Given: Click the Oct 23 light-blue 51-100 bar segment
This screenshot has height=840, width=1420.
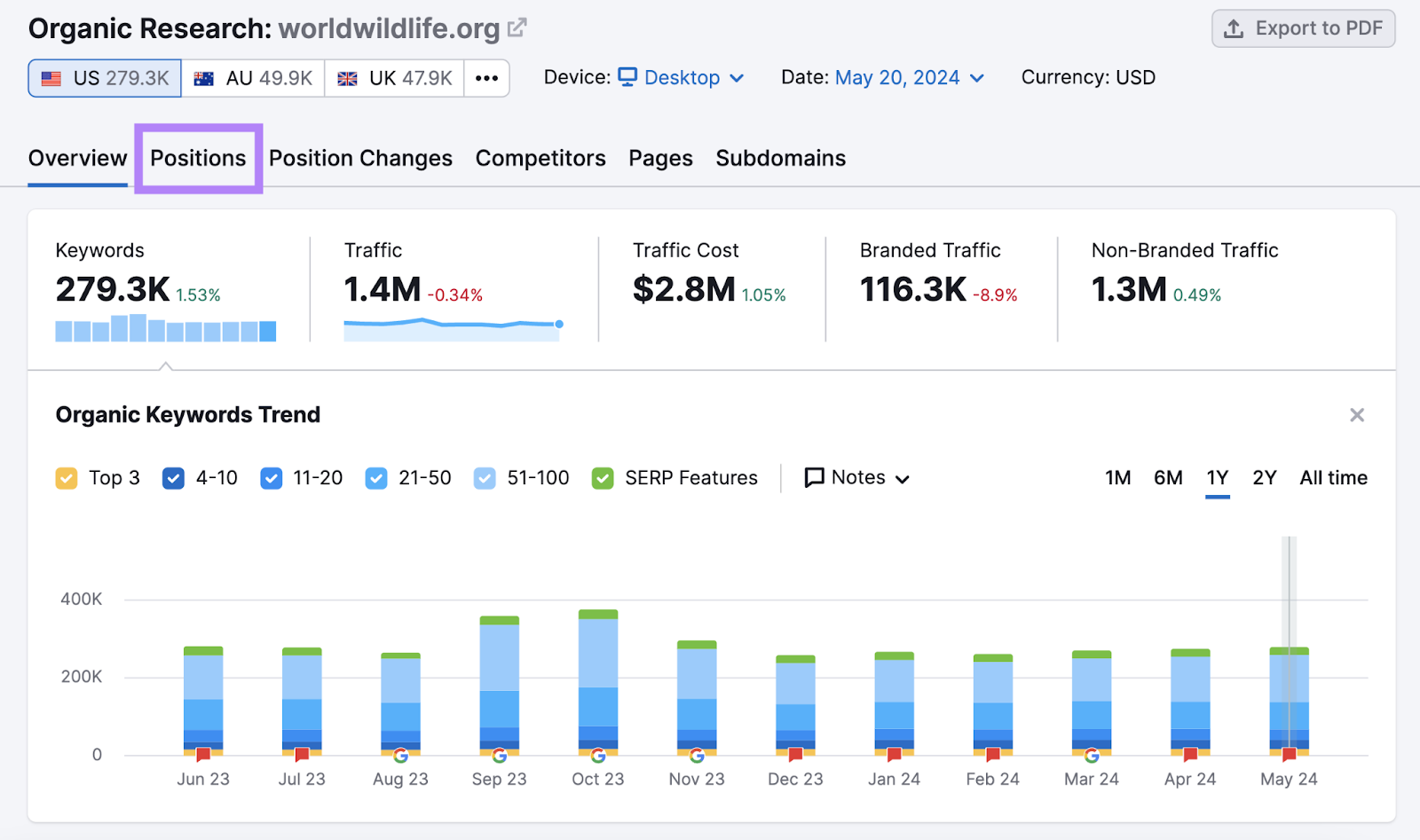Looking at the screenshot, I should (598, 653).
